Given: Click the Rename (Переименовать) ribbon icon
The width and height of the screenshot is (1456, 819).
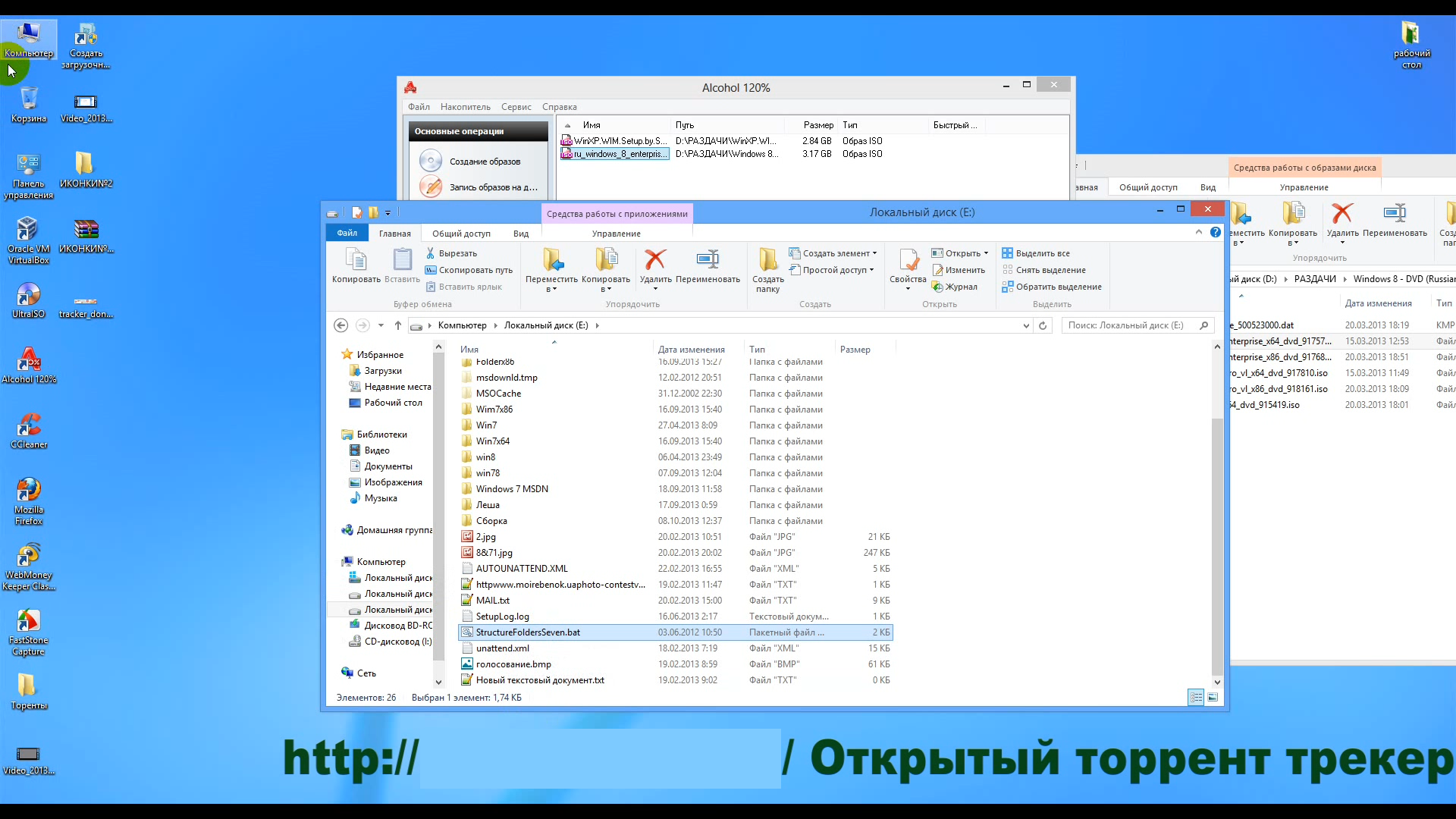Looking at the screenshot, I should (707, 260).
